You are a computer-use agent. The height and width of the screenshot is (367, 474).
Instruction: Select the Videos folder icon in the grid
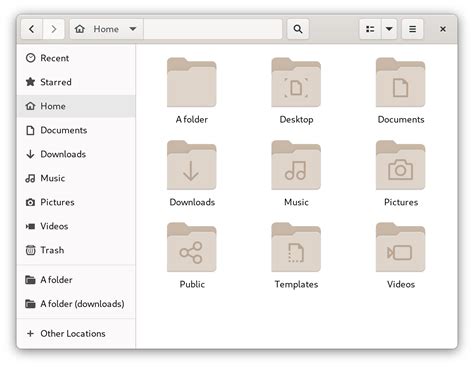(401, 247)
